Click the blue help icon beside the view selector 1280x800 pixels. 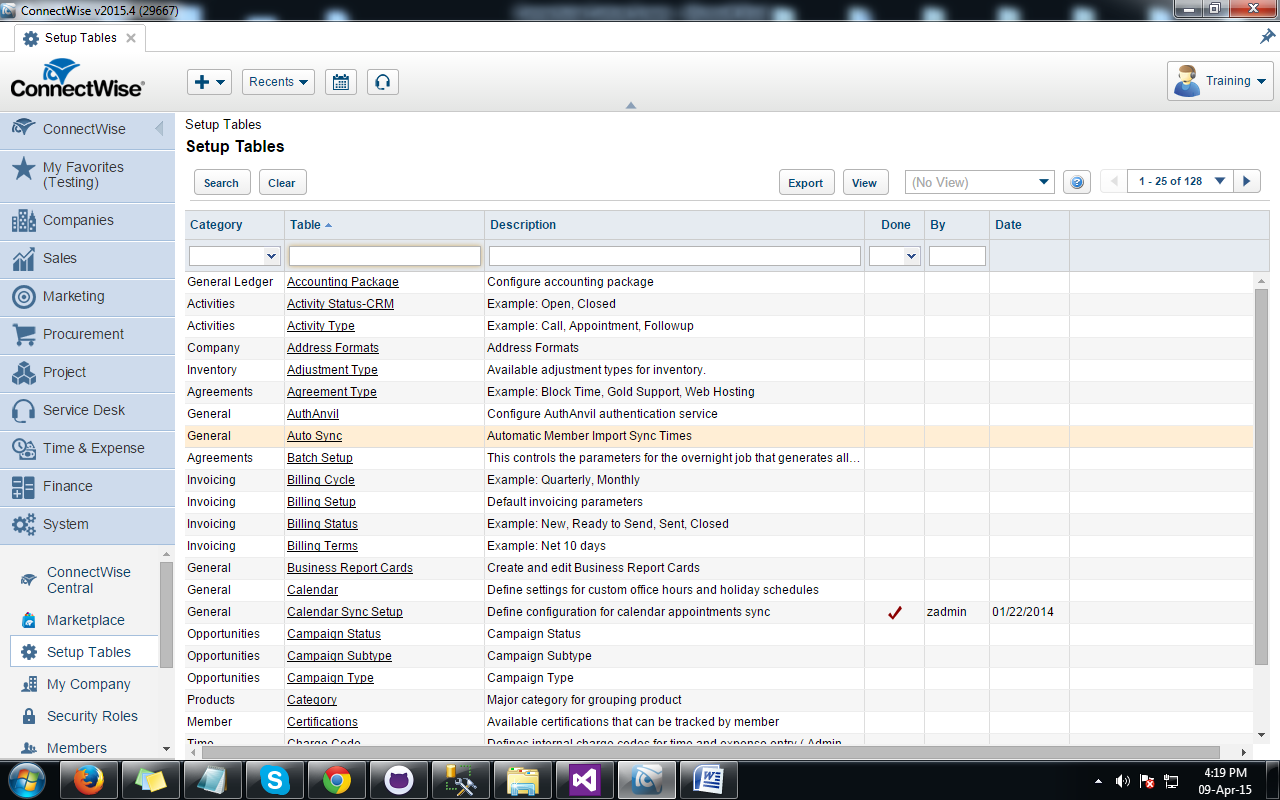(x=1076, y=182)
